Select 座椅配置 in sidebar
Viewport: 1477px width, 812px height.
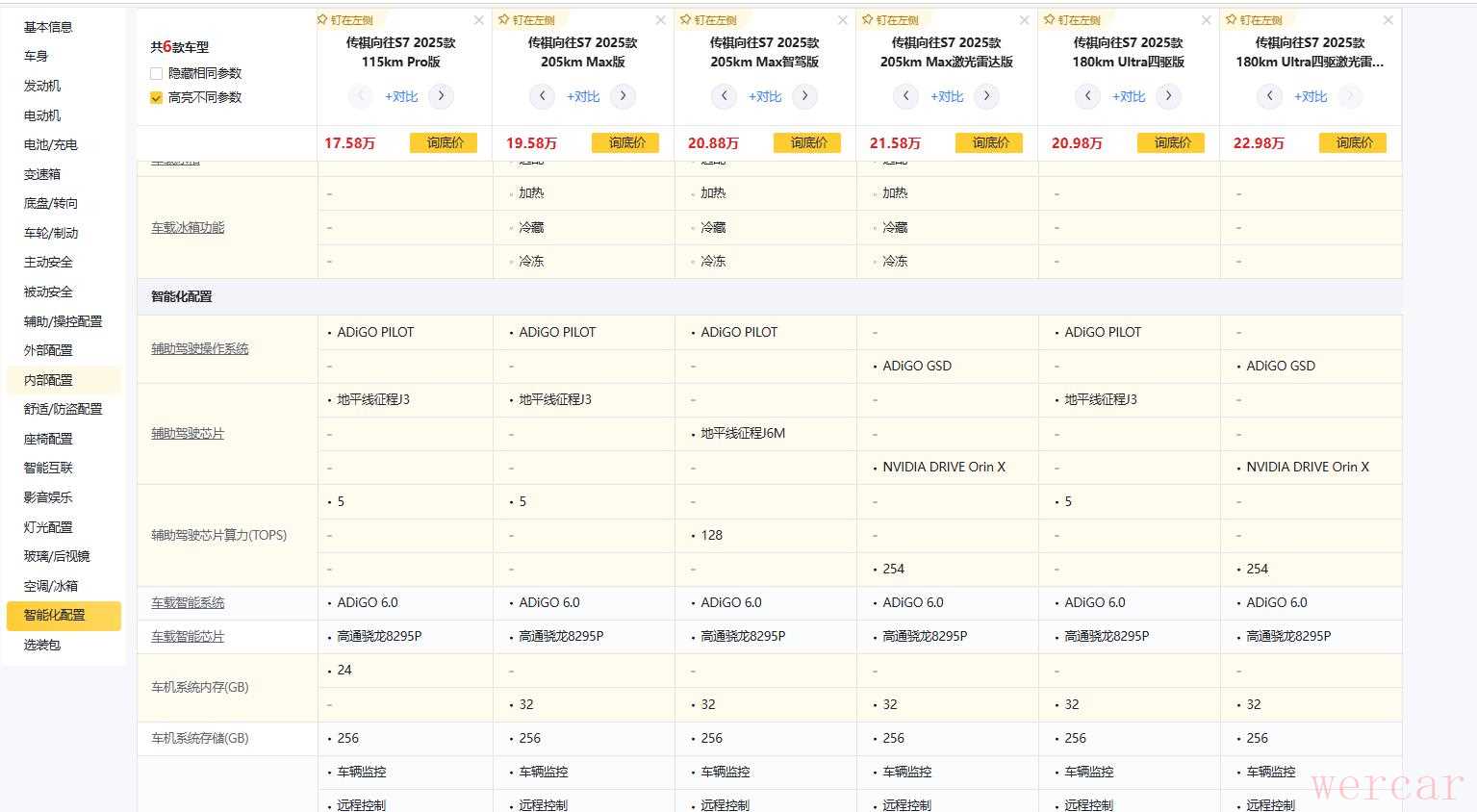coord(48,439)
